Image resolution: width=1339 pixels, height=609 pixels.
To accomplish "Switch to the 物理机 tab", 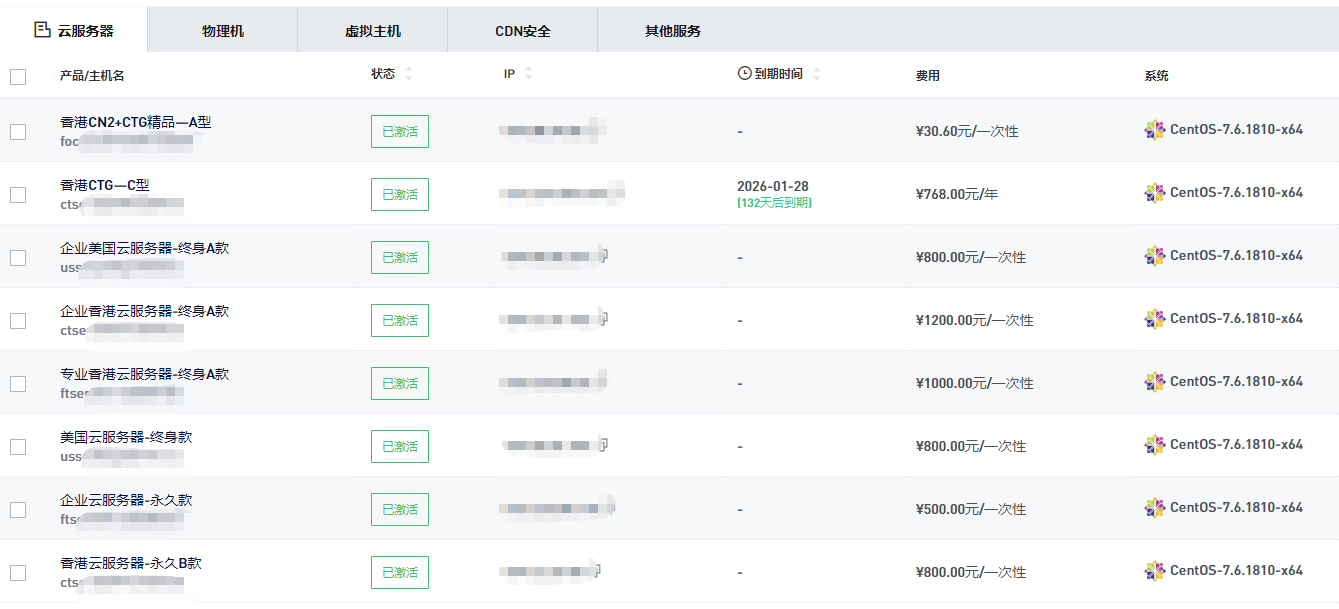I will tap(222, 30).
